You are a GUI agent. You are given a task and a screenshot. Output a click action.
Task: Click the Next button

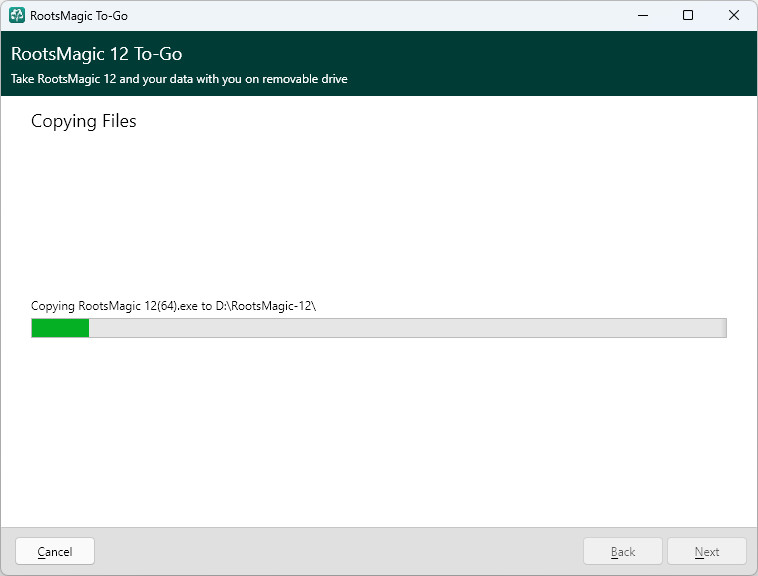coord(707,551)
